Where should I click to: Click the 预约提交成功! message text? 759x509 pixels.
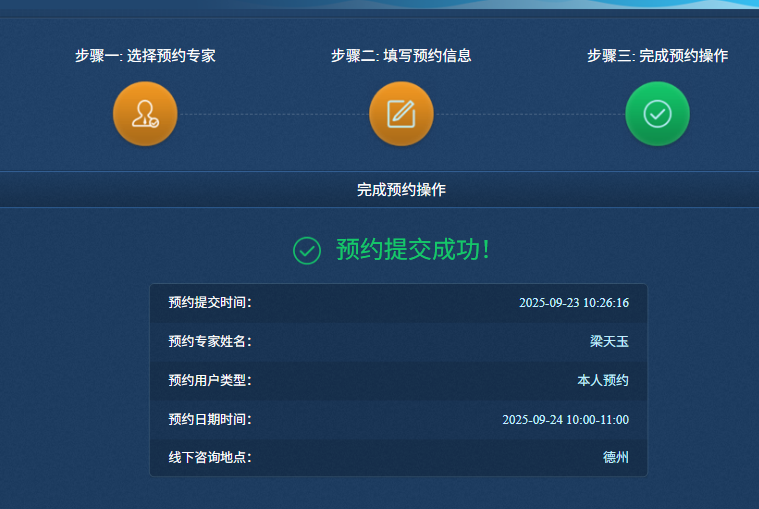coord(413,250)
